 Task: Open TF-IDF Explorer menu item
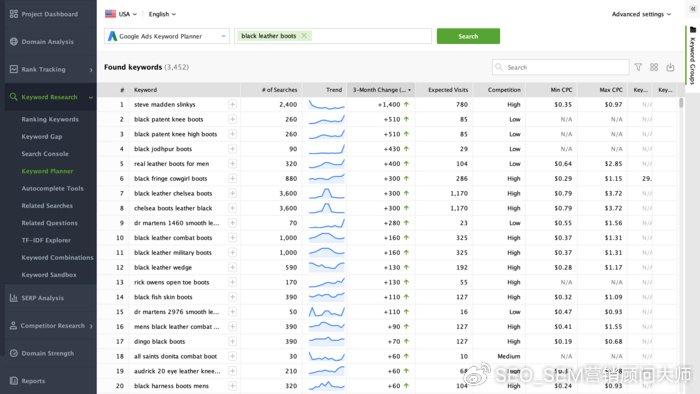click(46, 240)
